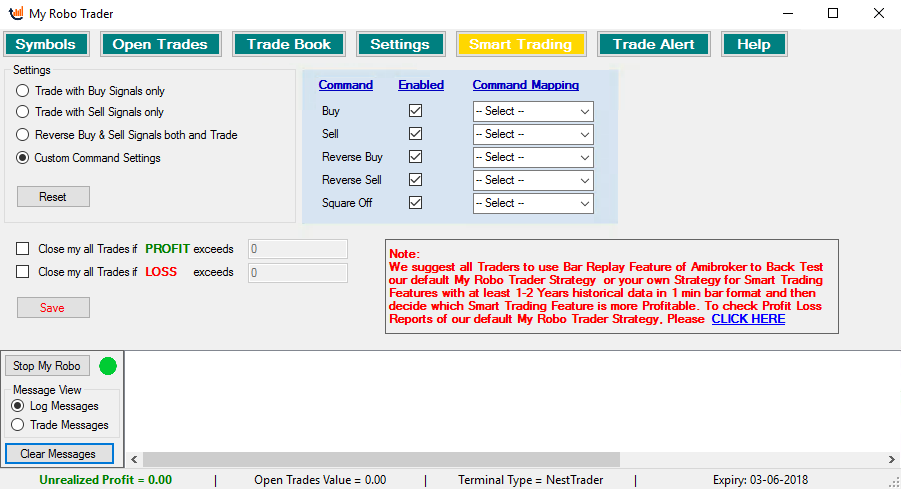Select the Smart Trading tab

click(521, 44)
